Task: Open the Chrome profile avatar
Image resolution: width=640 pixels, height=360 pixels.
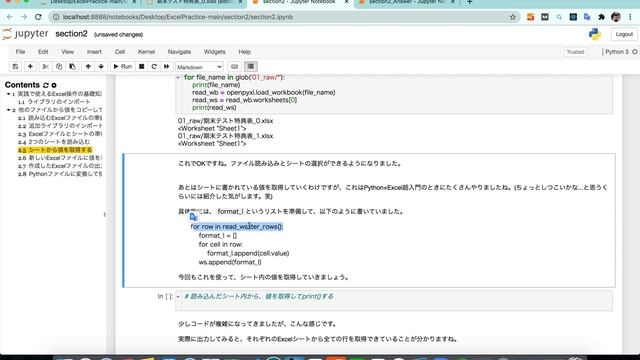Action: pyautogui.click(x=616, y=17)
